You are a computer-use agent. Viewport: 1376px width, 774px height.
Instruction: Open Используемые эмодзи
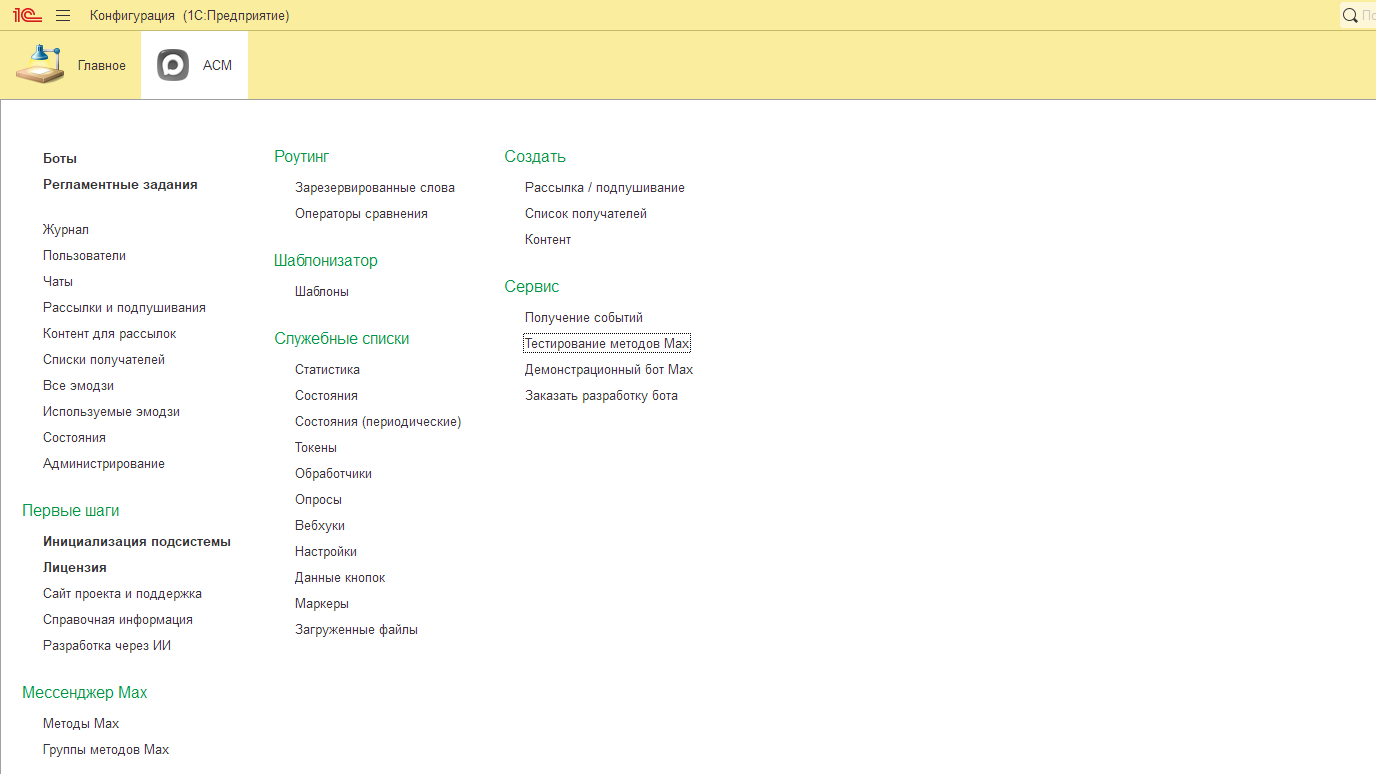pyautogui.click(x=111, y=412)
